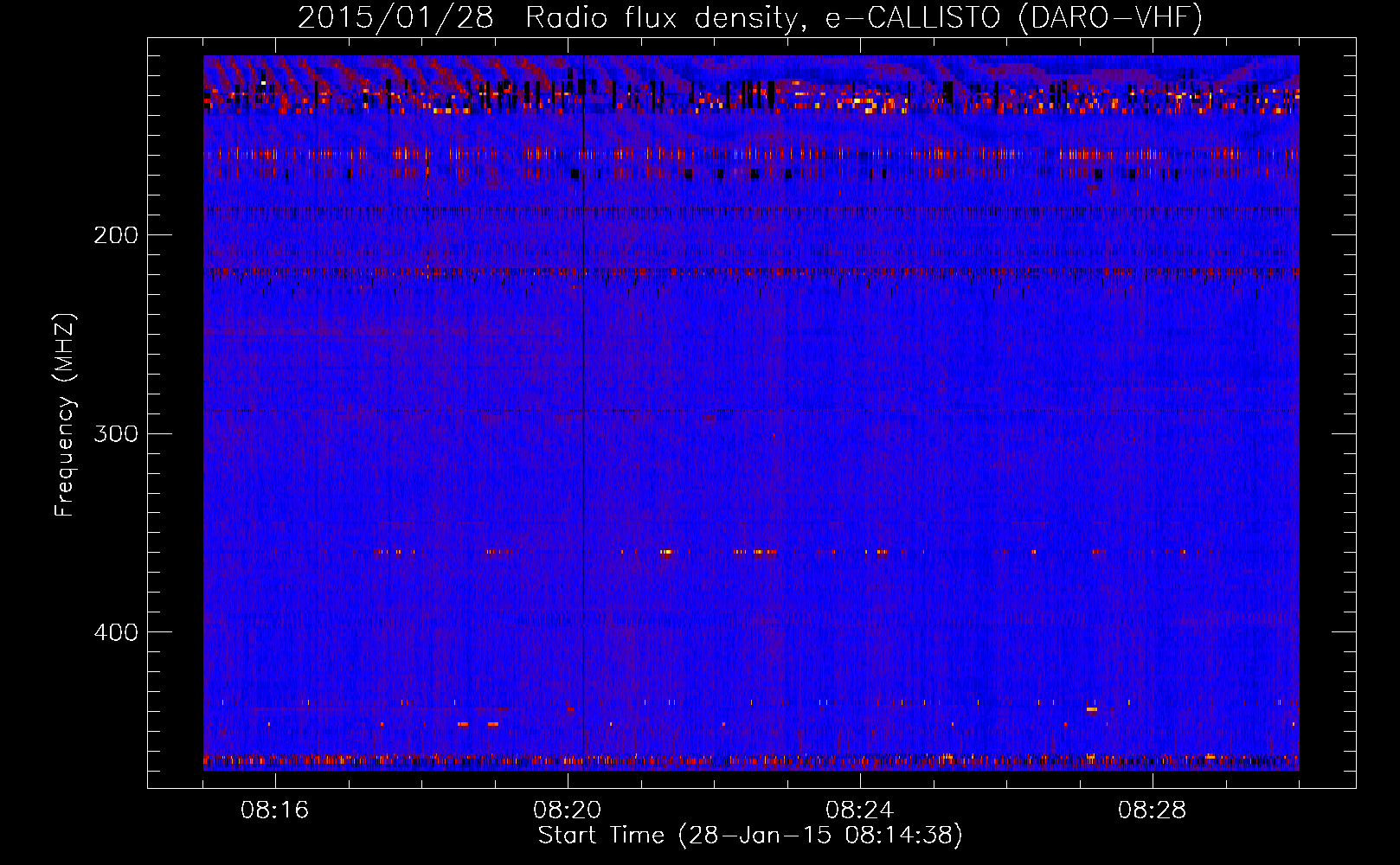Click the plot title 'Radio flux density, e-CALLISTO (DARO-VHF)'
The image size is (1400, 865).
pyautogui.click(x=864, y=17)
